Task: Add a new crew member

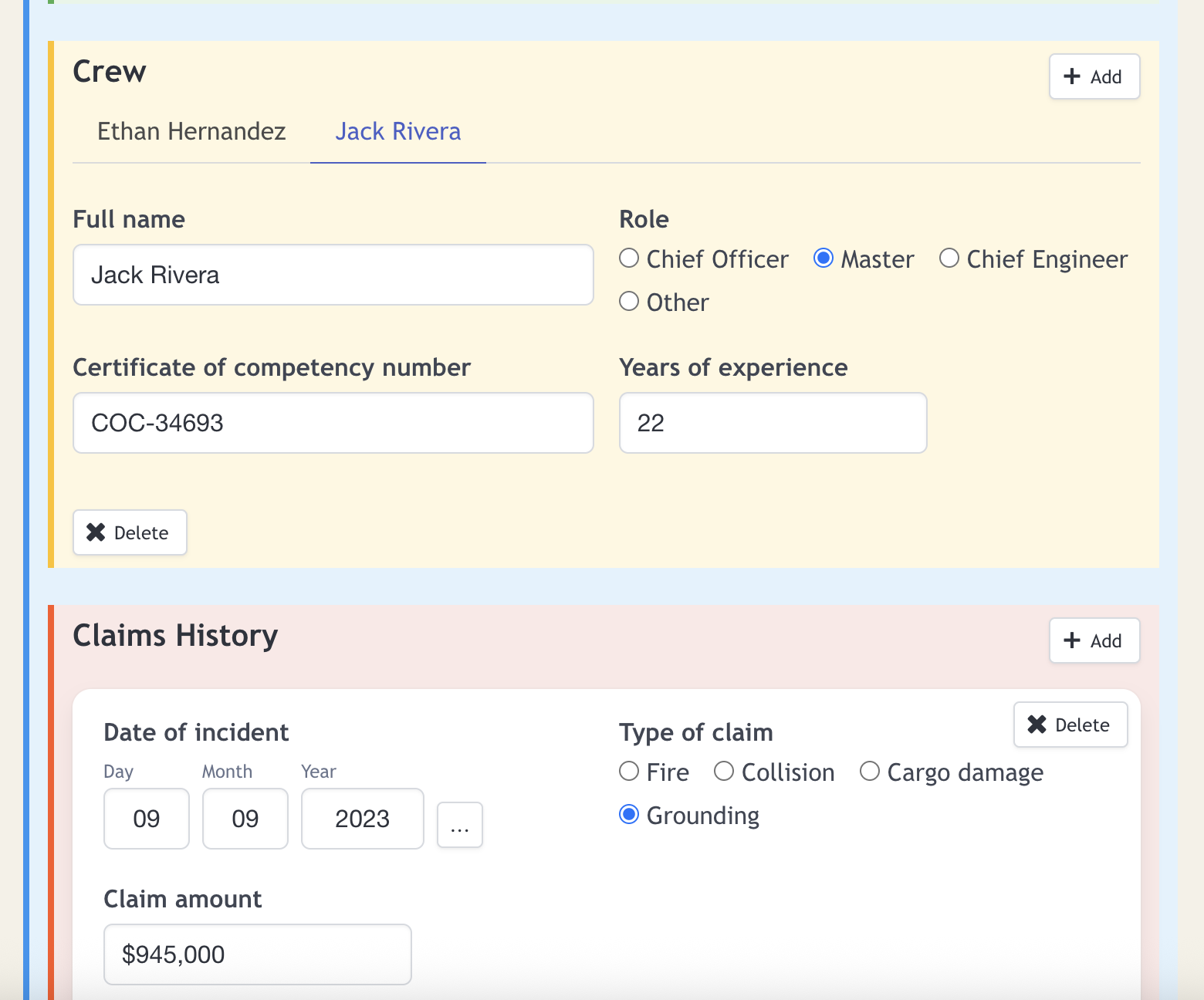Action: pos(1094,76)
